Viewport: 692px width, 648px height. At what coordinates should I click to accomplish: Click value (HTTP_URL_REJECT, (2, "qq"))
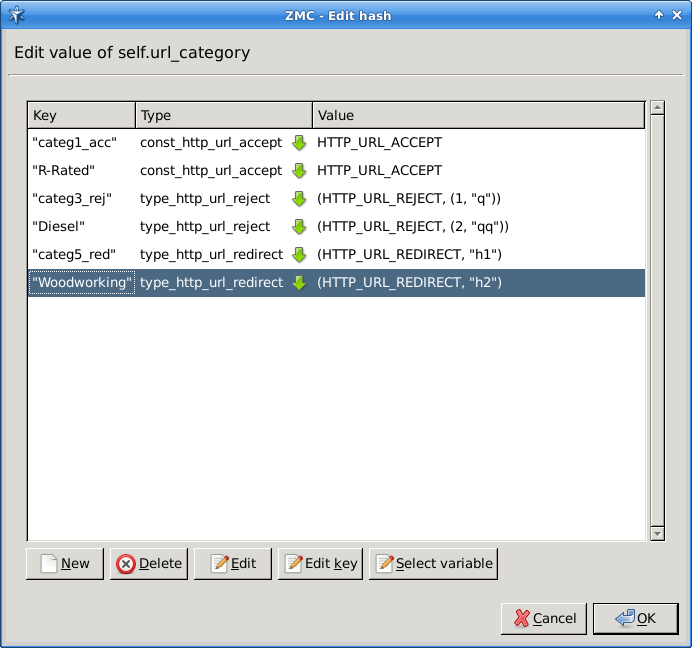[x=413, y=226]
